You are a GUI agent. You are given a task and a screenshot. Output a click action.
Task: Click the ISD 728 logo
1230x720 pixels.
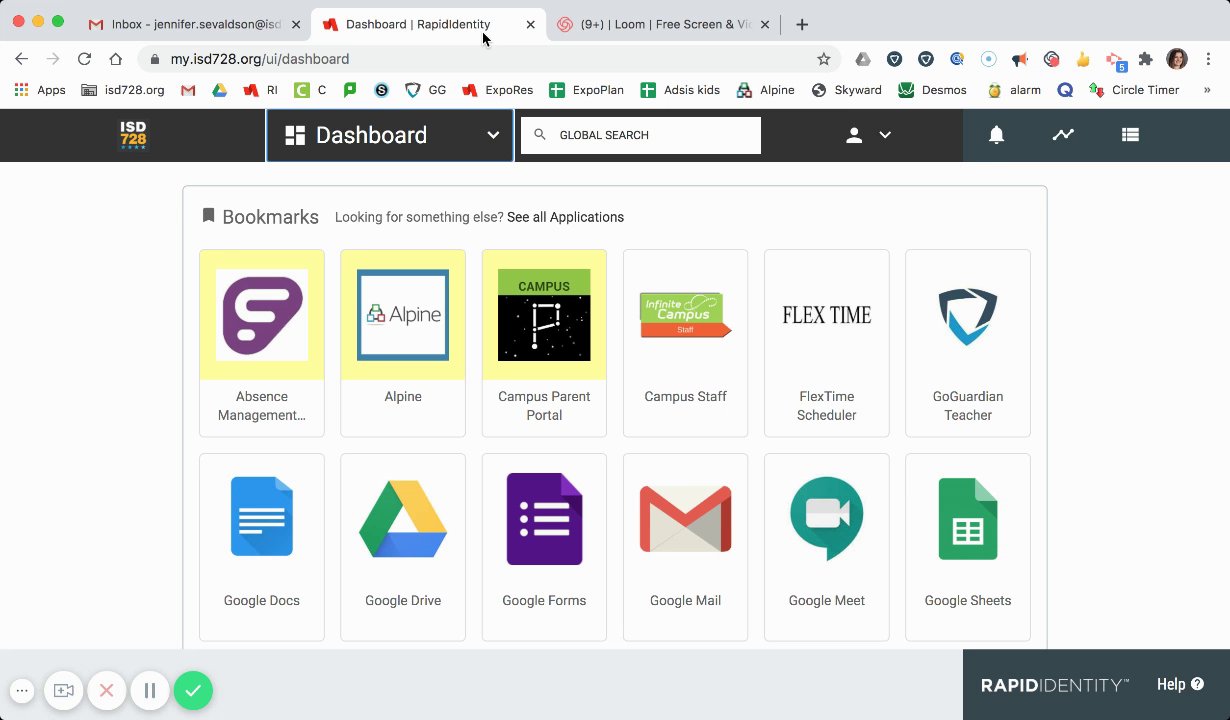click(133, 135)
